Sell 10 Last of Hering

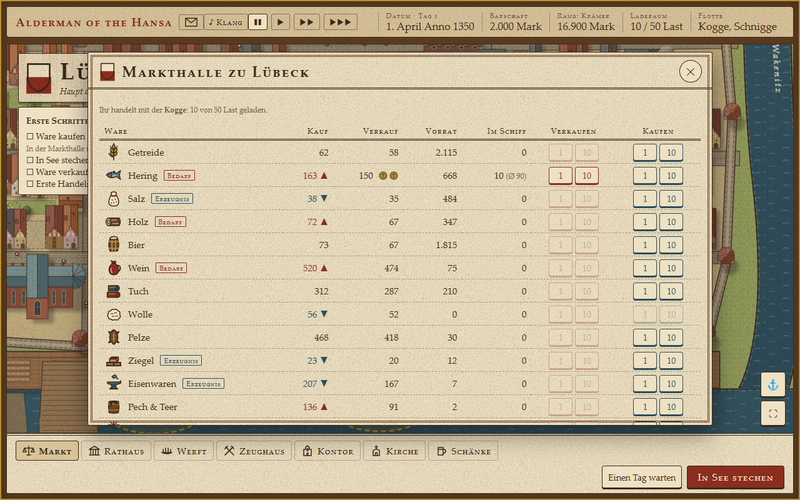coord(587,176)
